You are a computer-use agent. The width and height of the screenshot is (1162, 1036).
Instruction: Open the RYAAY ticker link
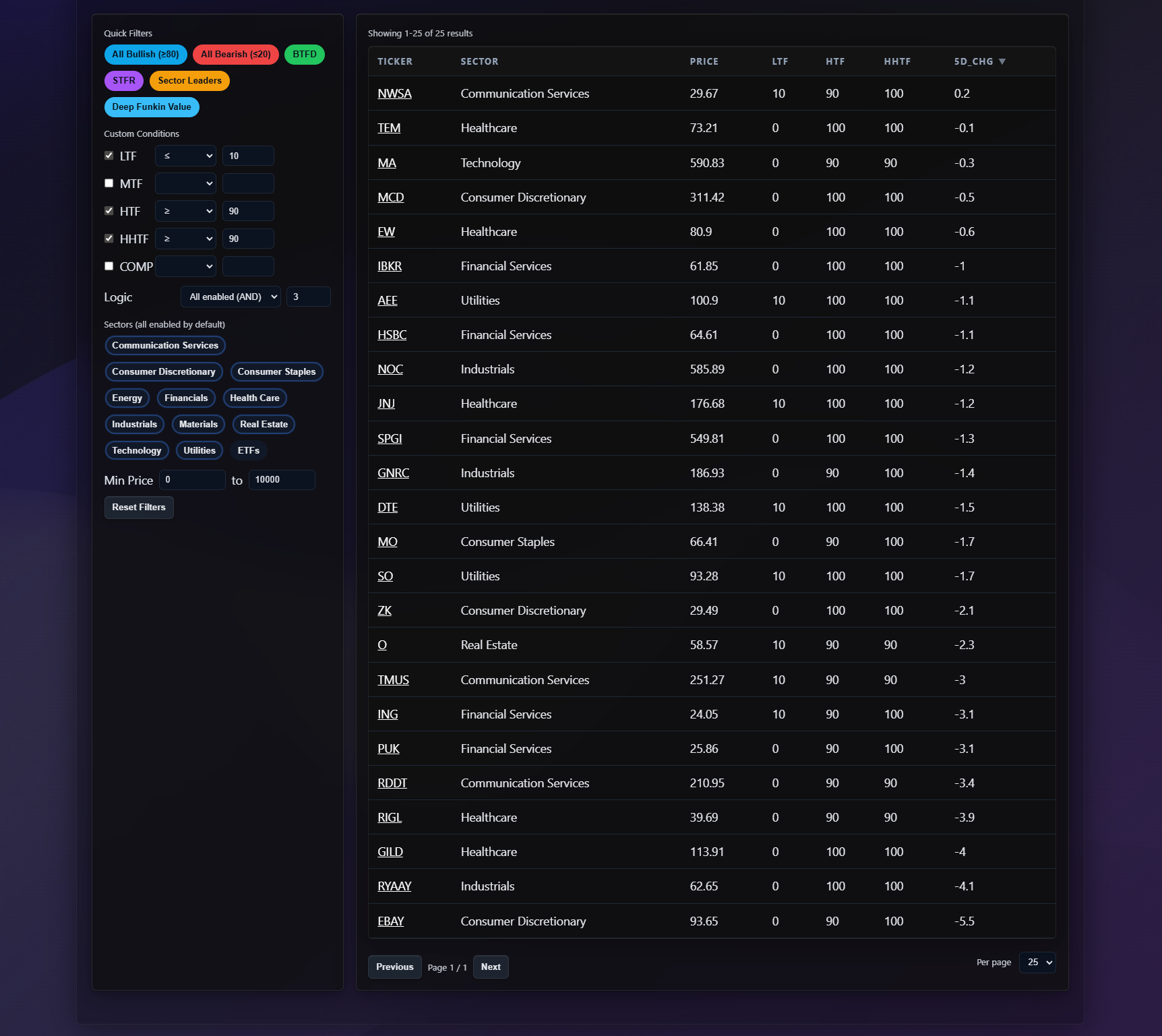(x=394, y=886)
